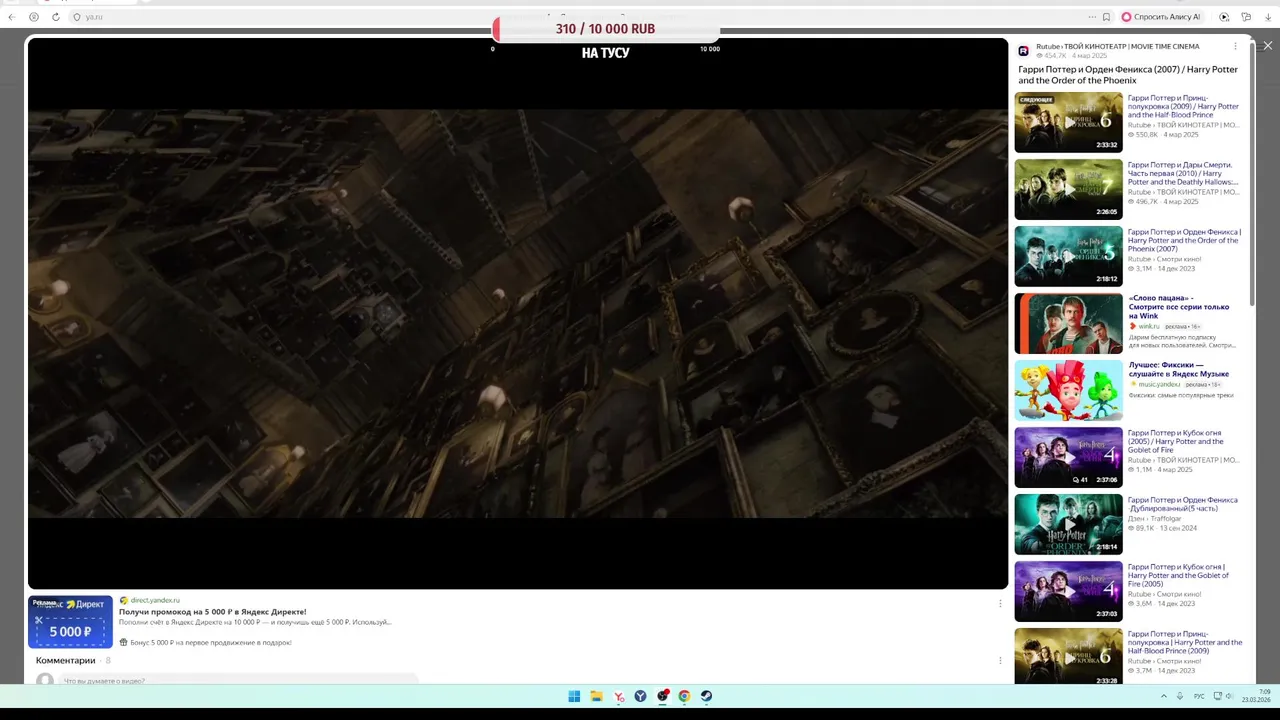Click the Rutube channel logo icon
This screenshot has width=1280, height=720.
[x=1024, y=51]
